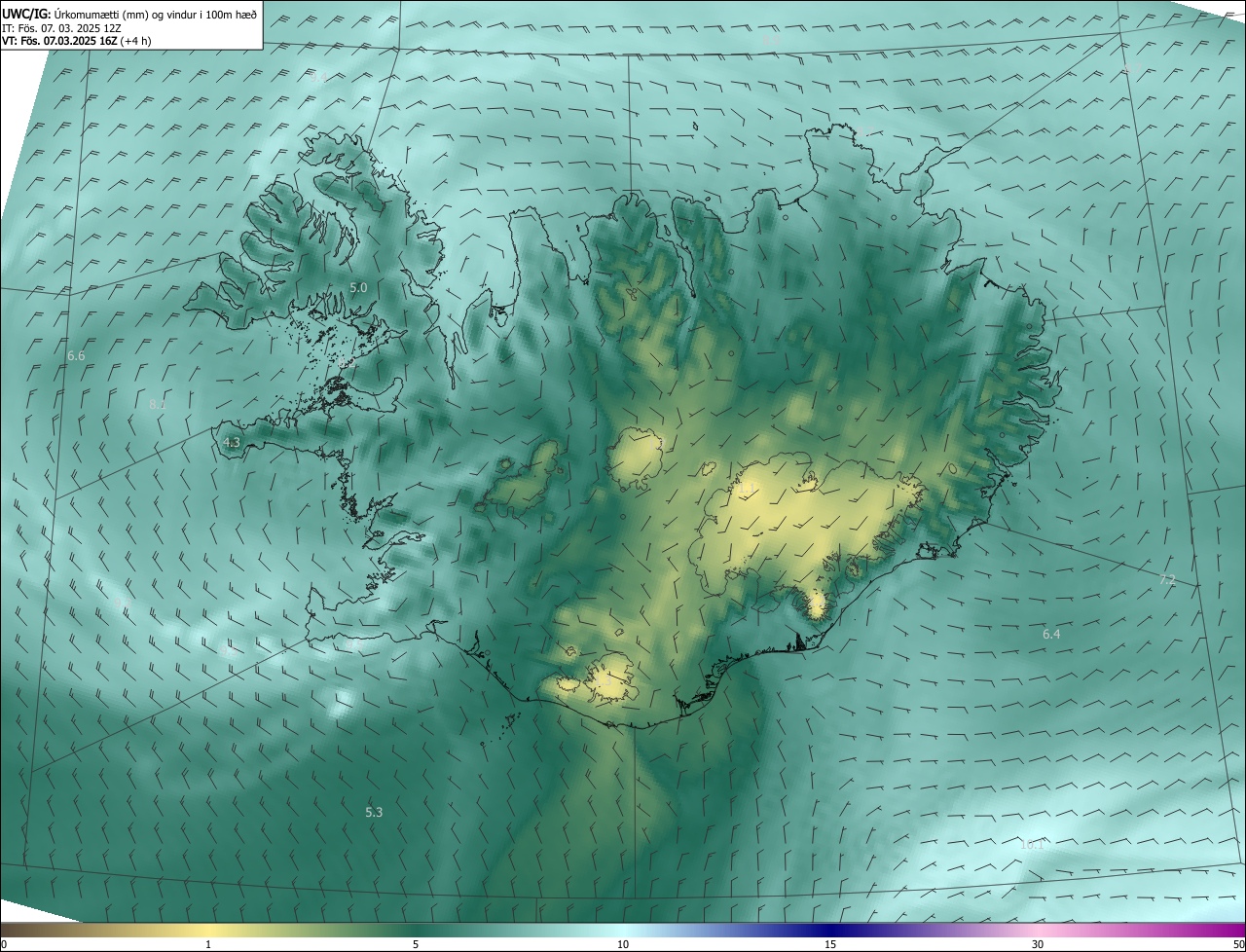
Task: Click the colorbar tick label '15'
Action: 830,944
